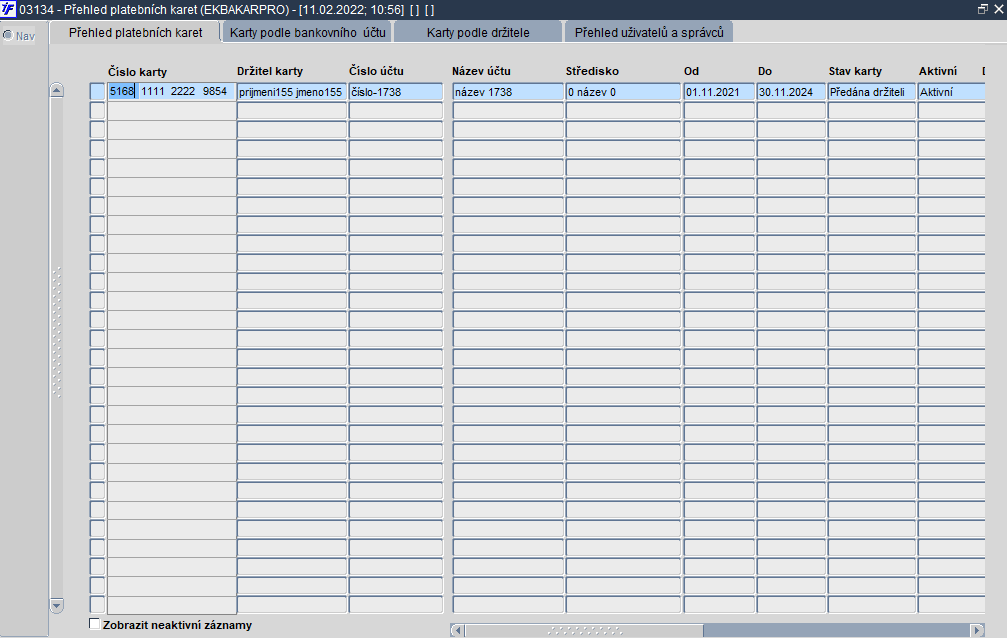Viewport: 1007px width, 638px height.
Task: Click the account number cell číslo-1738
Action: 396,92
